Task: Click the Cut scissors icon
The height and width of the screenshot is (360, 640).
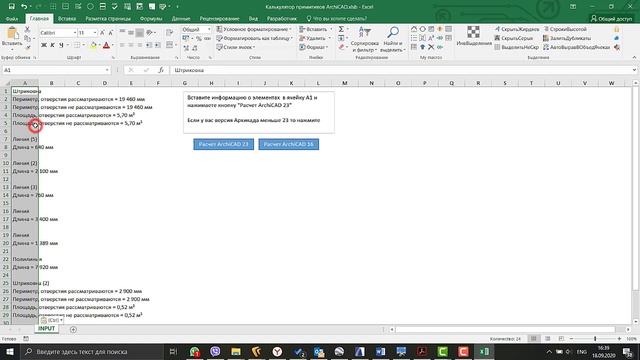Action: point(27,29)
